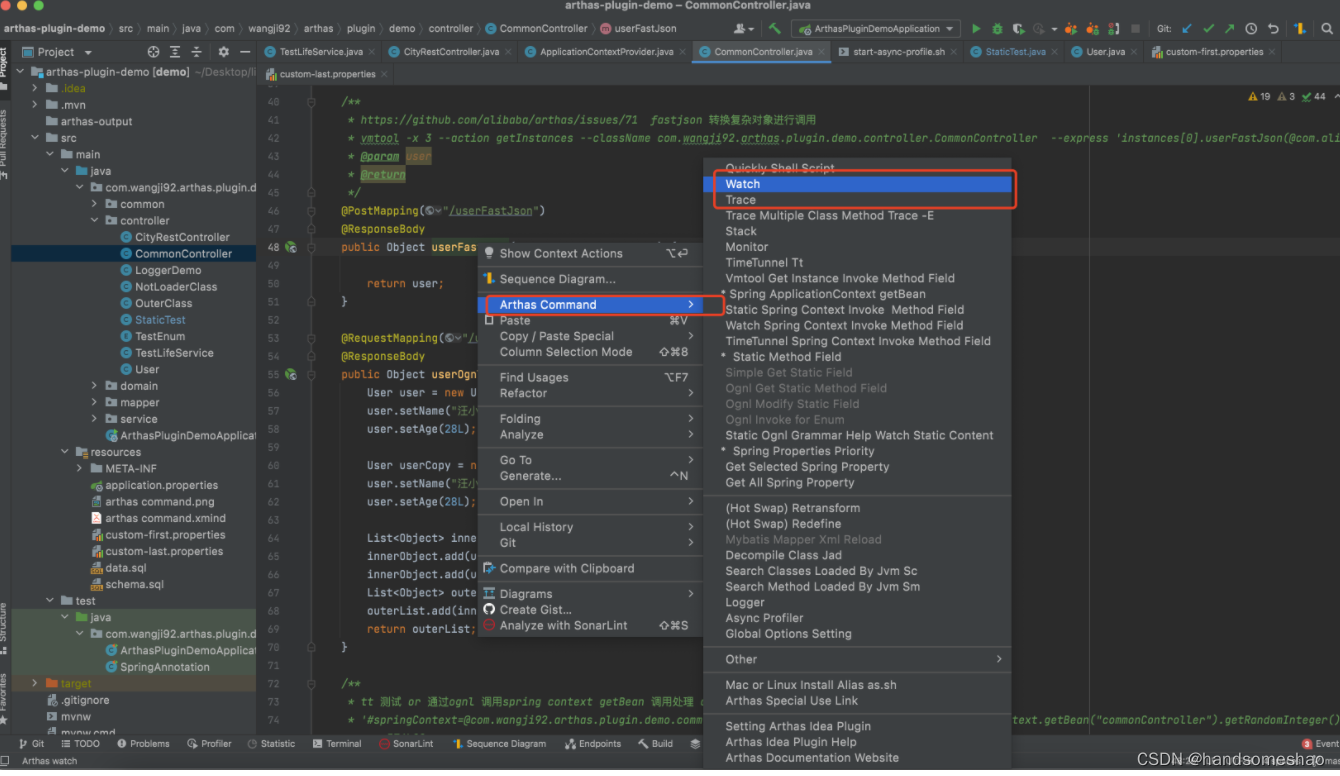Select Watch in Arthas submenu
Image resolution: width=1340 pixels, height=776 pixels.
(857, 184)
